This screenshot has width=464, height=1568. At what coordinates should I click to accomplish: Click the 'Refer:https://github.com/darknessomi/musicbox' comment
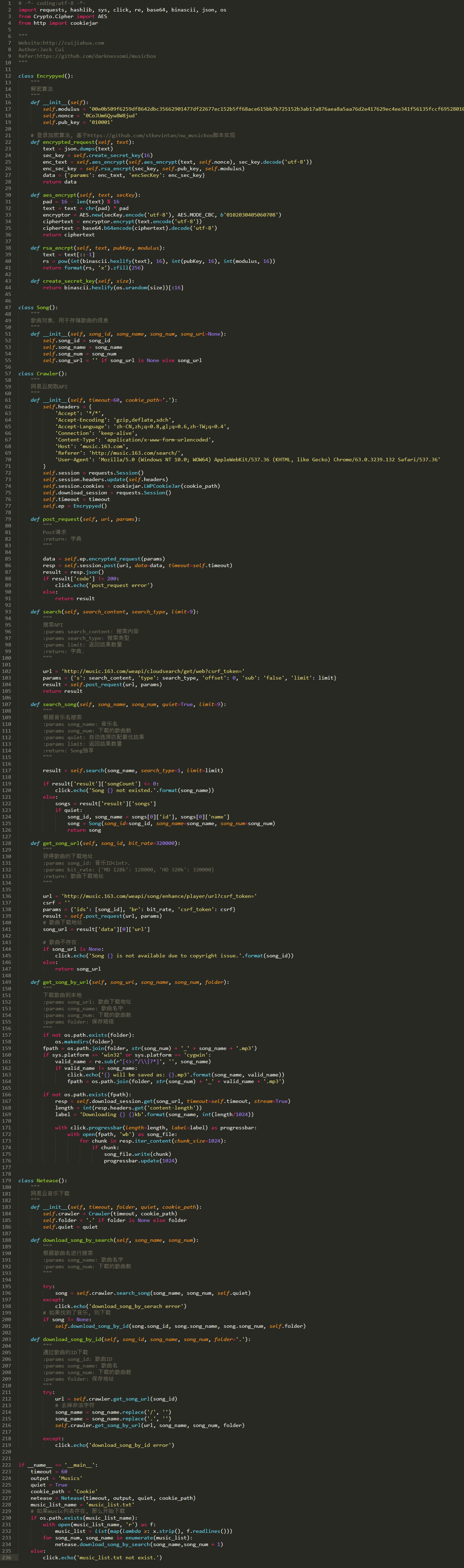click(x=87, y=56)
